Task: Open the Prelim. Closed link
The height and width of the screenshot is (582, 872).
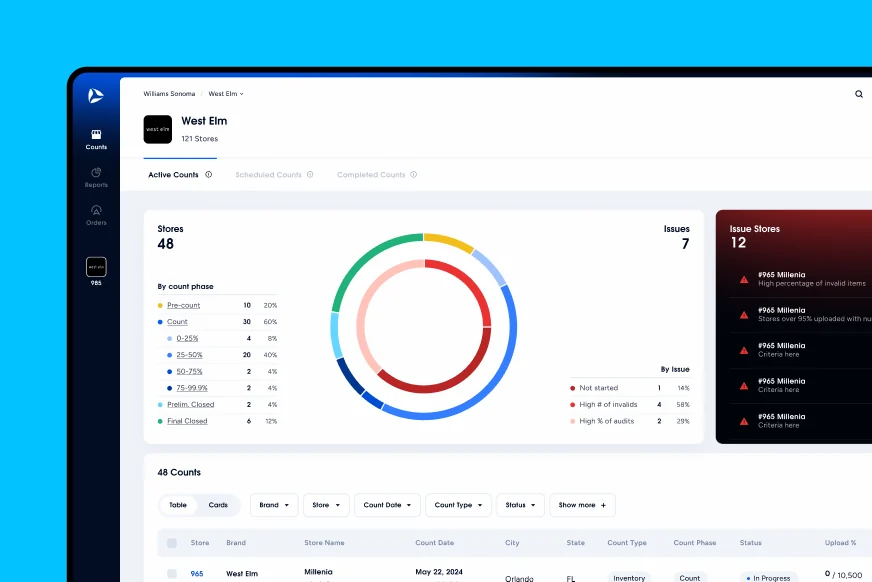Action: 191,405
